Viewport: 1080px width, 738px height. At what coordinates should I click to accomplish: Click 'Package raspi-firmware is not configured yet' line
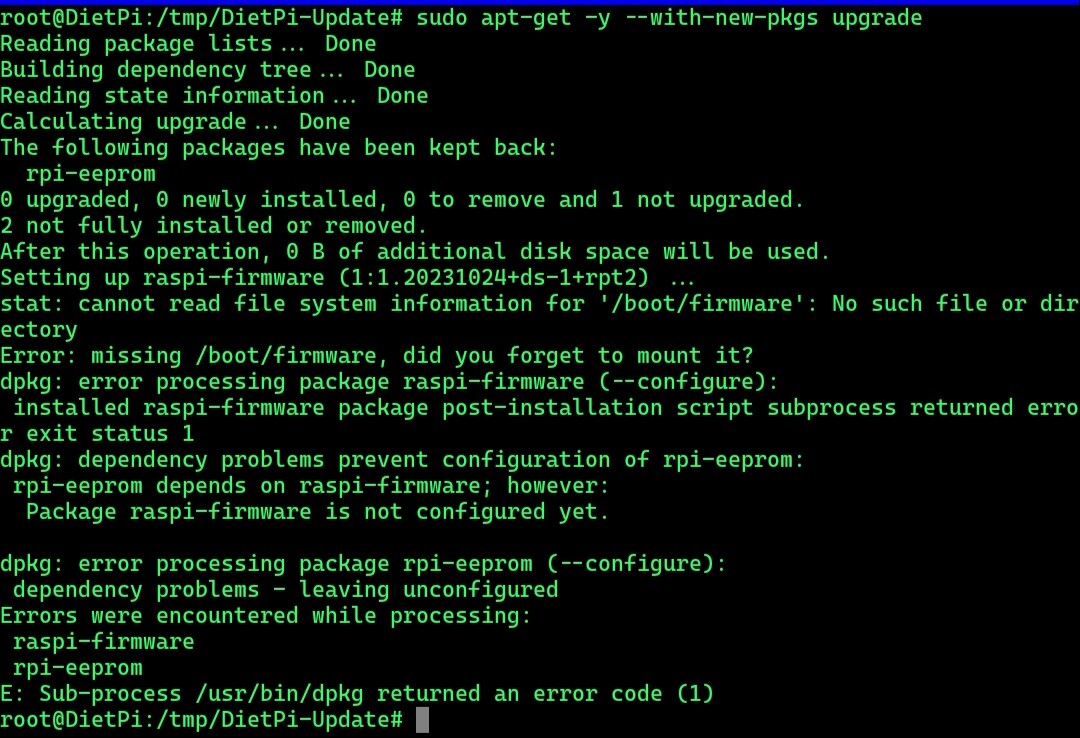pyautogui.click(x=318, y=512)
